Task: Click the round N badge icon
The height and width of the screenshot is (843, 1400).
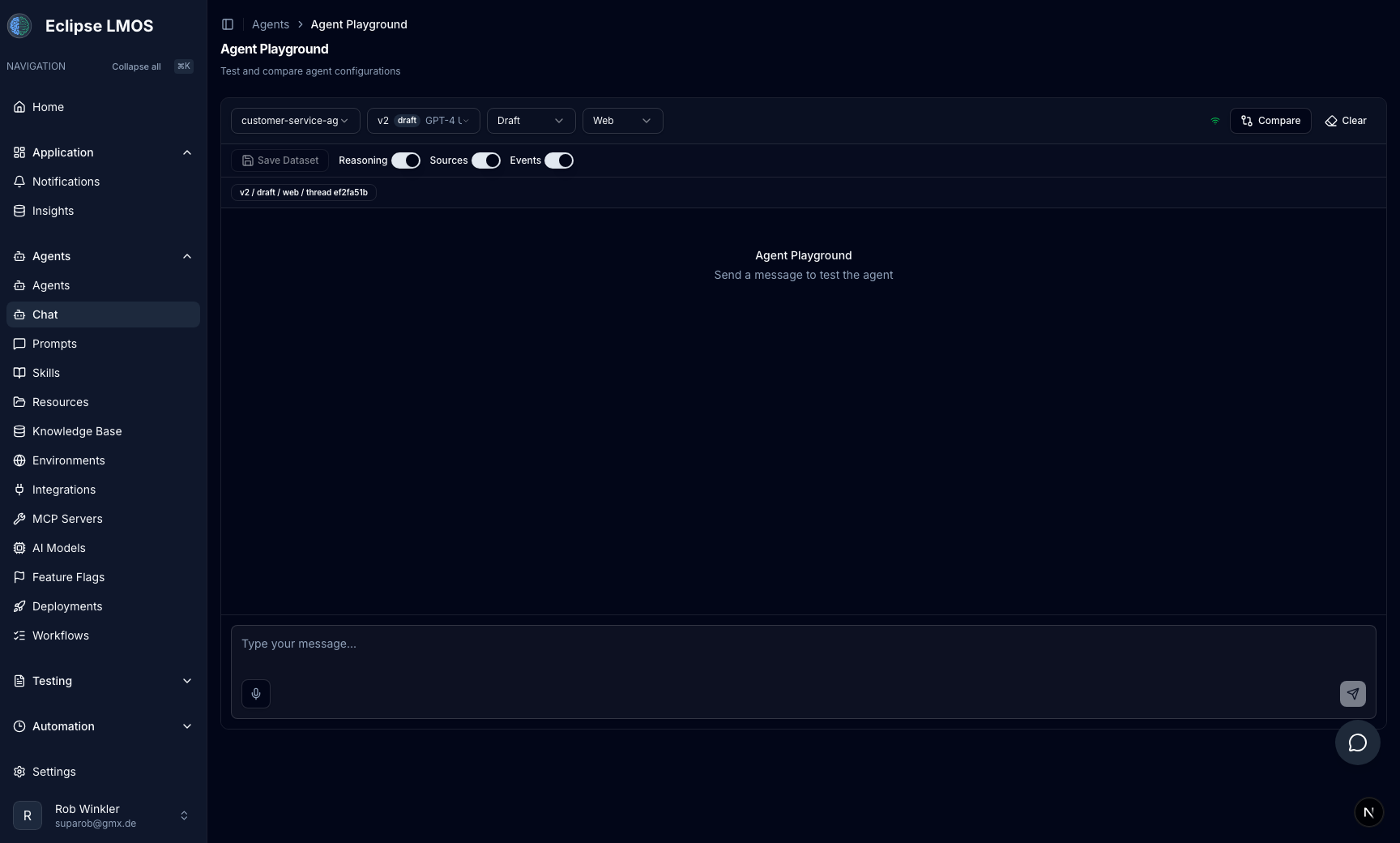Action: pos(1369,812)
